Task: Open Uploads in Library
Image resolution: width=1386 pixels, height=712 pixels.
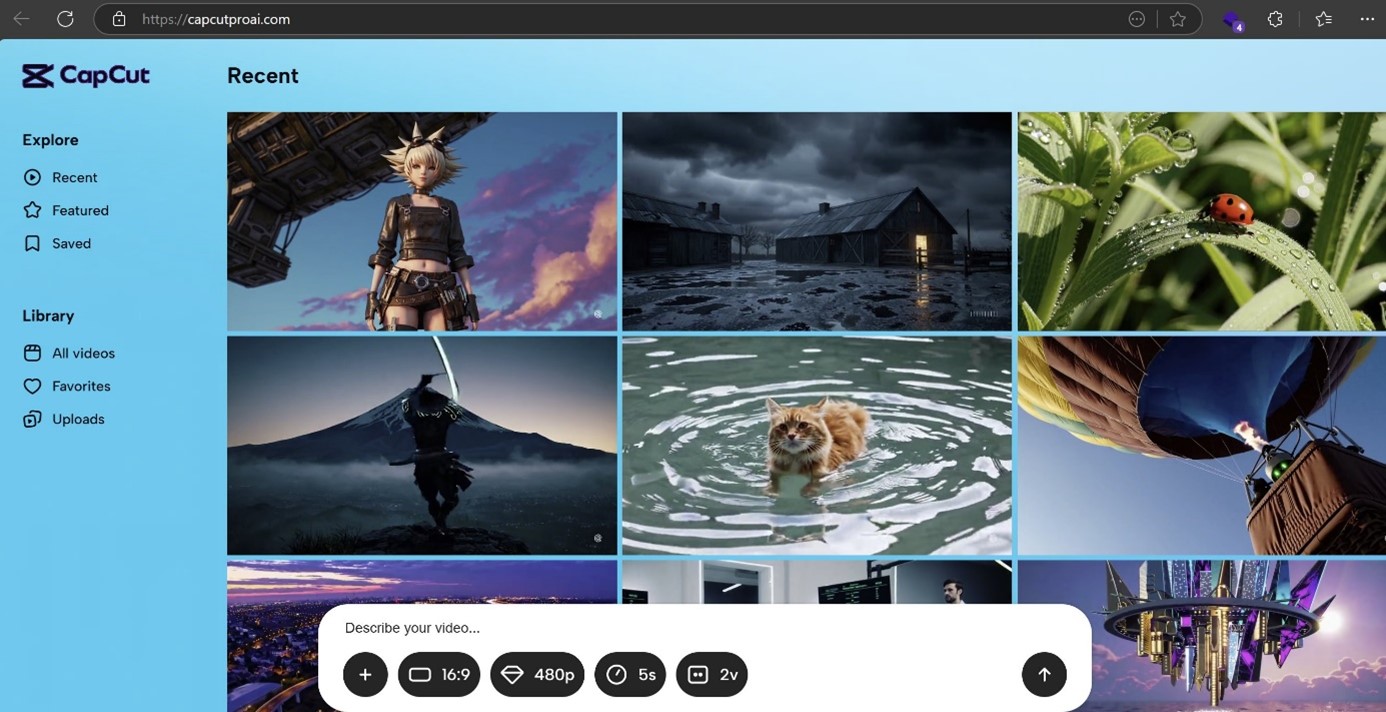Action: (64, 419)
